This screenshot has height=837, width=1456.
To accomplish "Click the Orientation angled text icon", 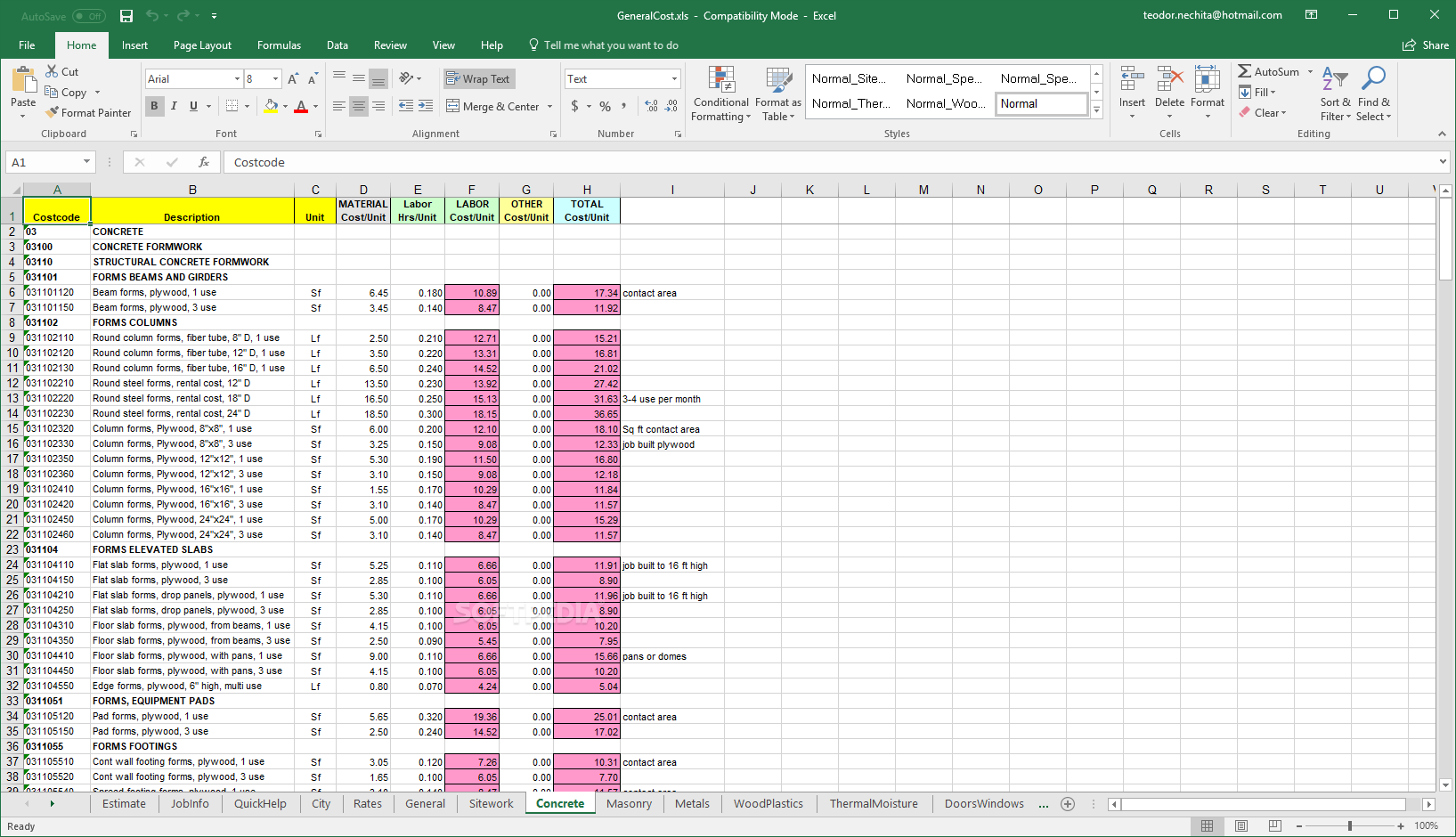I will click(x=407, y=78).
